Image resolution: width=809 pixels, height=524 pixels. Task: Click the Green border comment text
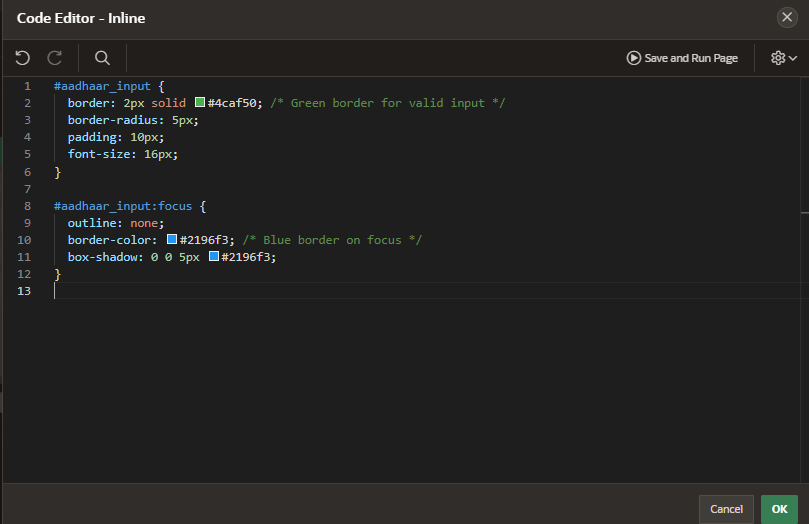coord(387,103)
